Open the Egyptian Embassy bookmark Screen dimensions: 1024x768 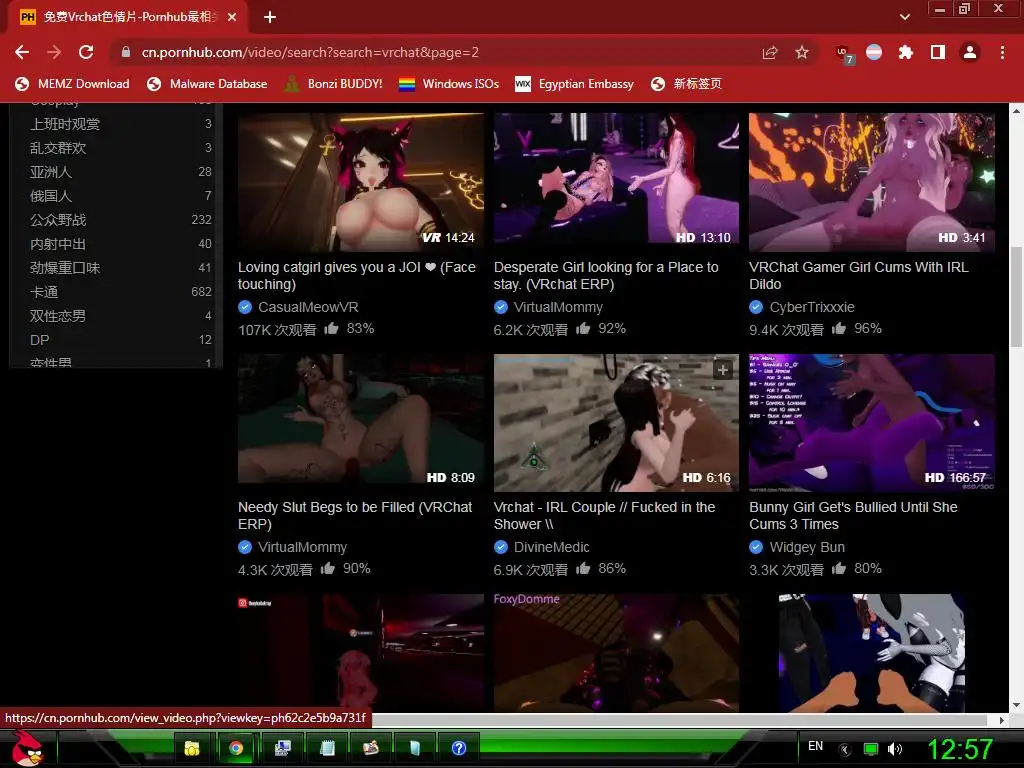(x=575, y=84)
